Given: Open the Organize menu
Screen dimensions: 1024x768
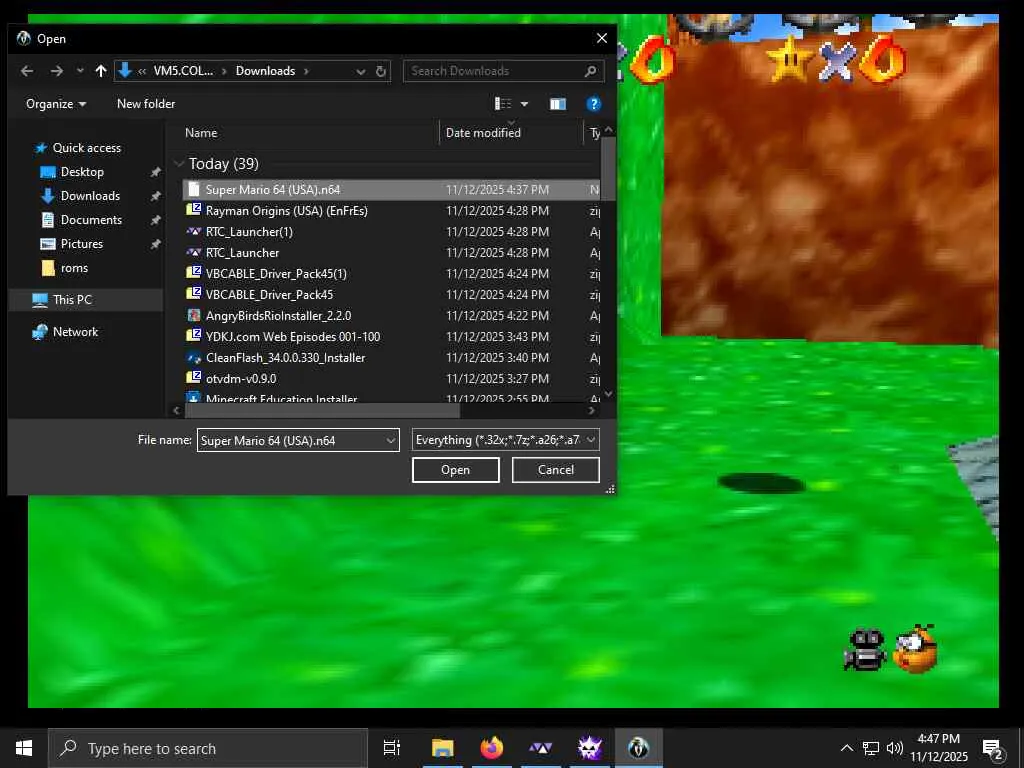Looking at the screenshot, I should tap(56, 104).
